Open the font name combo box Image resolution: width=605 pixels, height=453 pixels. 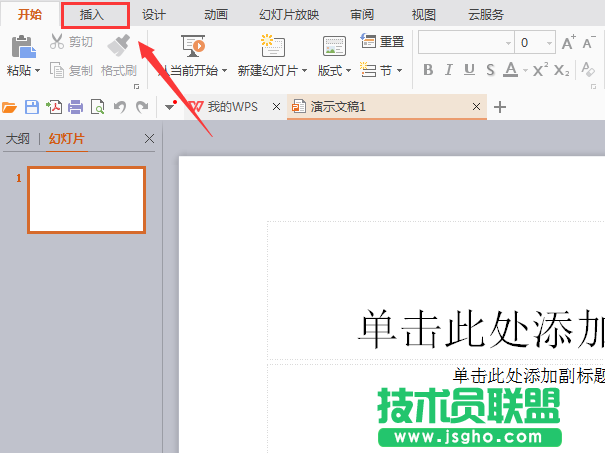[466, 42]
